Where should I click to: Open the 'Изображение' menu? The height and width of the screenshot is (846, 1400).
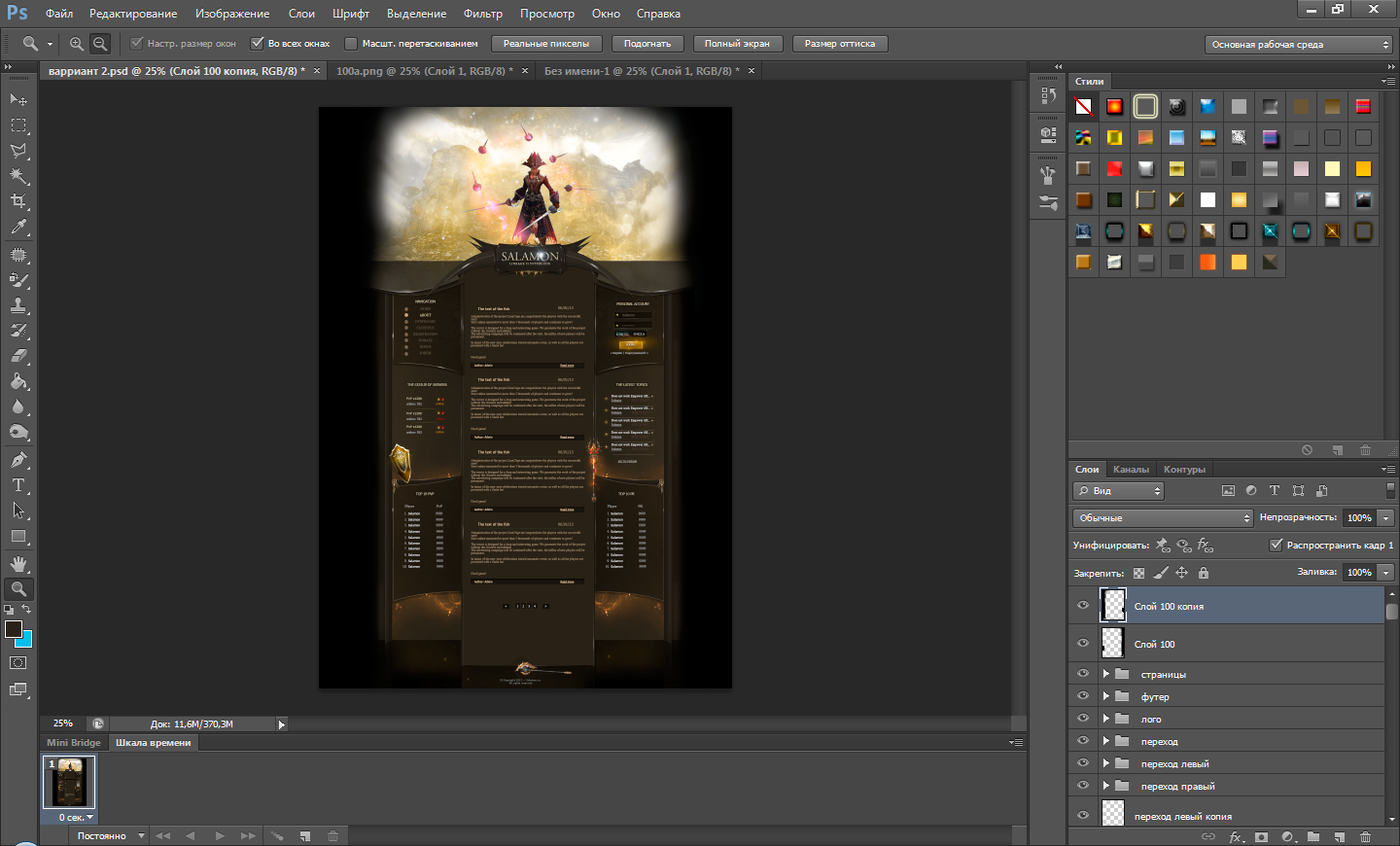click(232, 14)
